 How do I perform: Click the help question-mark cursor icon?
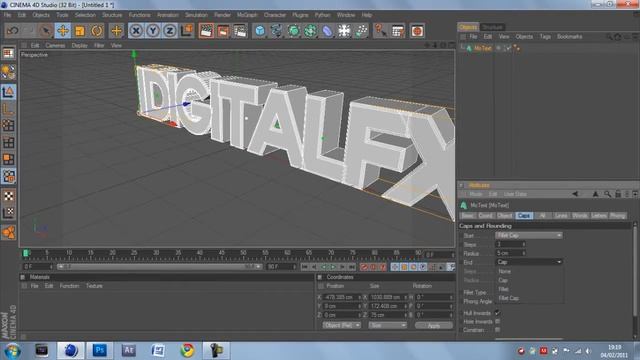click(380, 31)
